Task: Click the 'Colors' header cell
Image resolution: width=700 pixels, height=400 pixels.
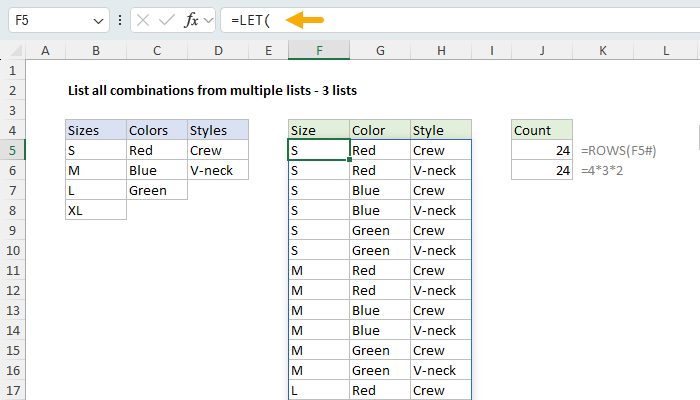Action: click(x=157, y=130)
